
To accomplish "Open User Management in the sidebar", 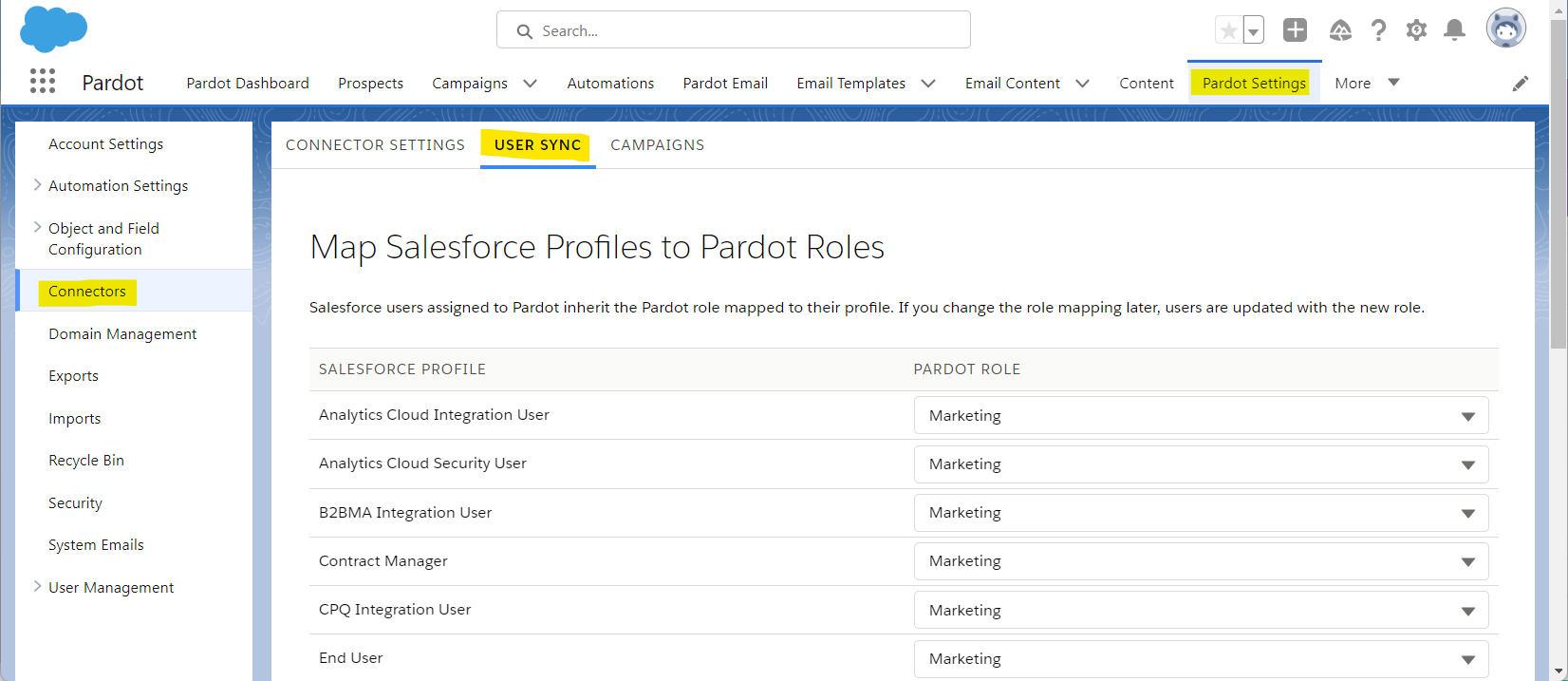I will (x=112, y=588).
